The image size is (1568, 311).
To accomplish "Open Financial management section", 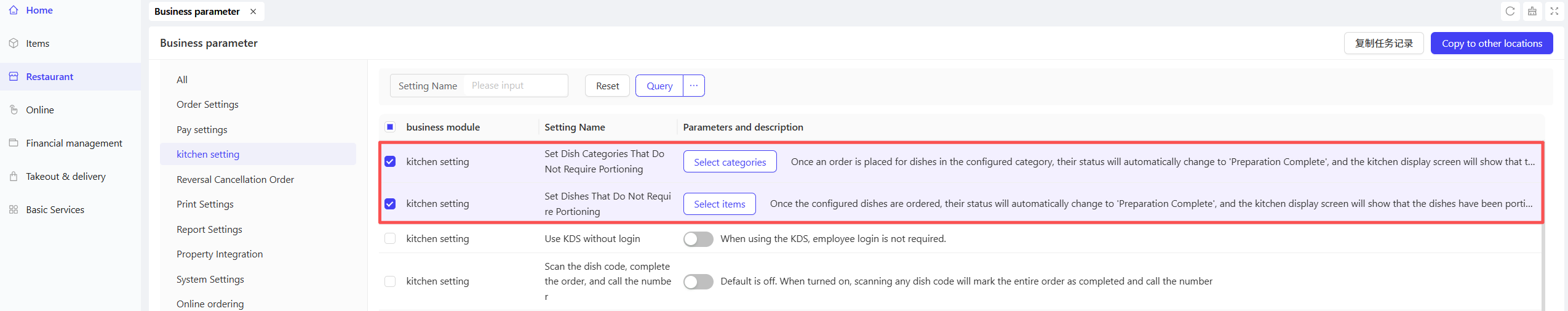I will coord(74,143).
